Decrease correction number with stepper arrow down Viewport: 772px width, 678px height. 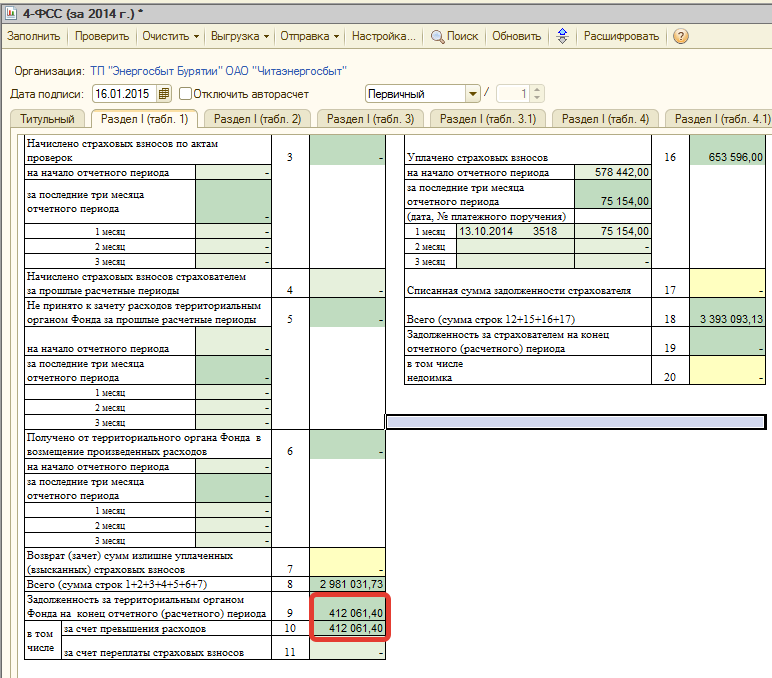pyautogui.click(x=537, y=97)
